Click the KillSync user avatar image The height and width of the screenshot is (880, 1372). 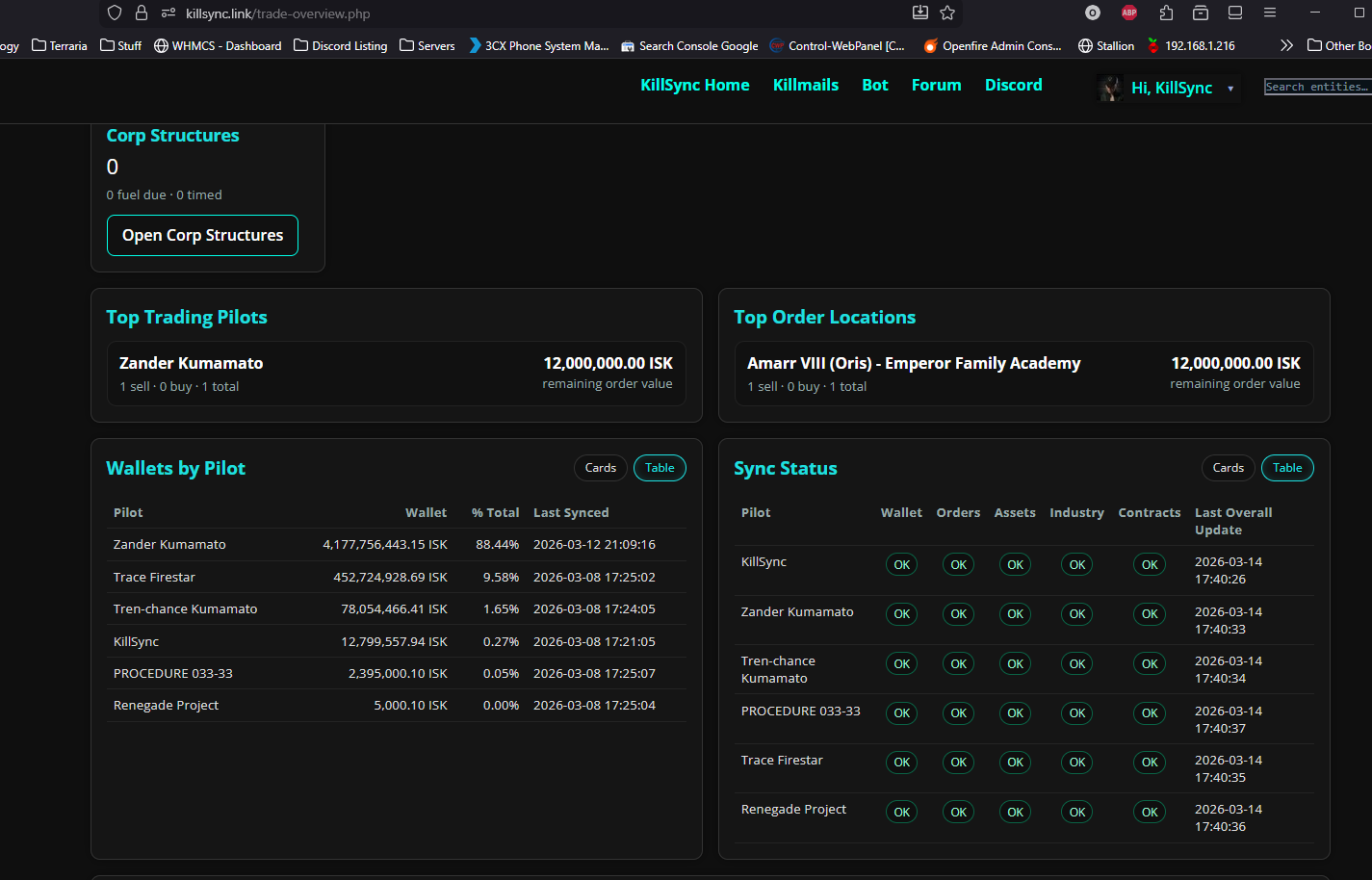click(1110, 88)
